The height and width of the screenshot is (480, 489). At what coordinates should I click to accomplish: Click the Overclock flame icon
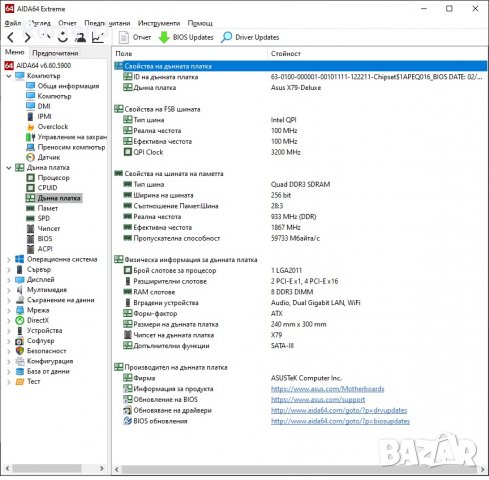30,127
